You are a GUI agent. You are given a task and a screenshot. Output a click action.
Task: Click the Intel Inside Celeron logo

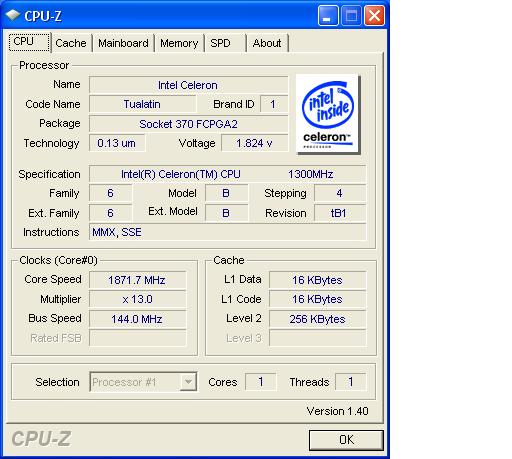pyautogui.click(x=328, y=114)
